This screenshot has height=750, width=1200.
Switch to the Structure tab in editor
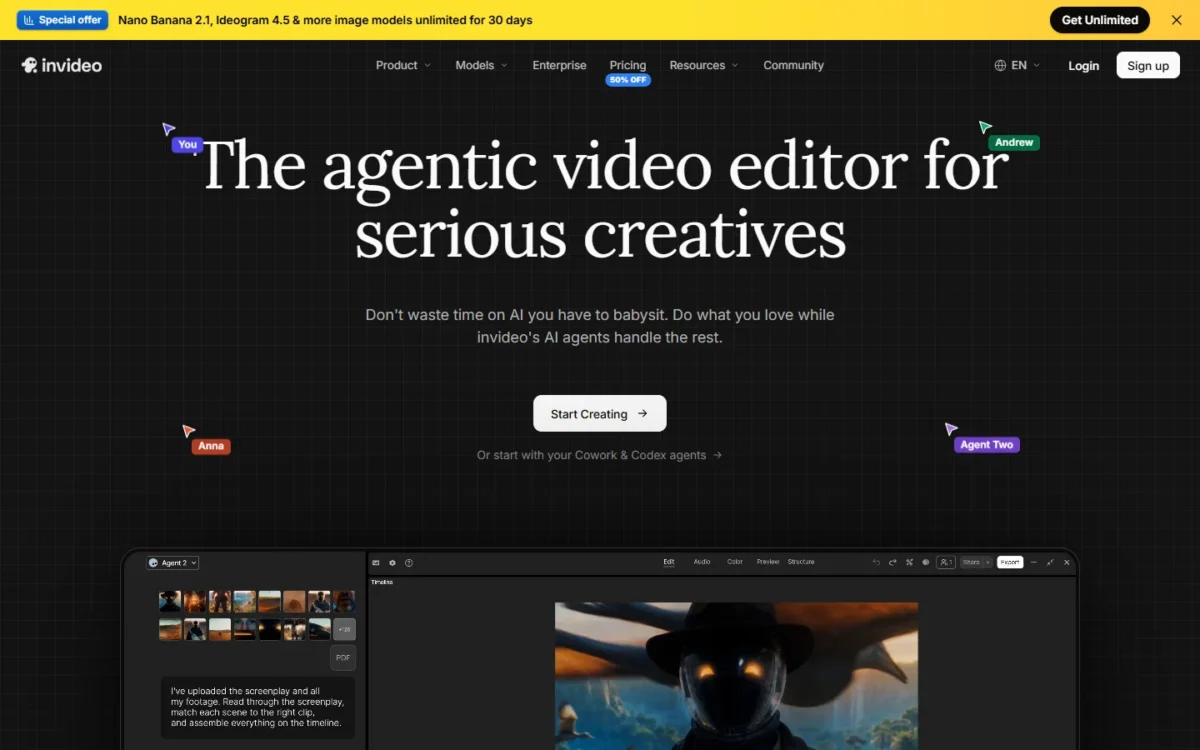pyautogui.click(x=801, y=562)
